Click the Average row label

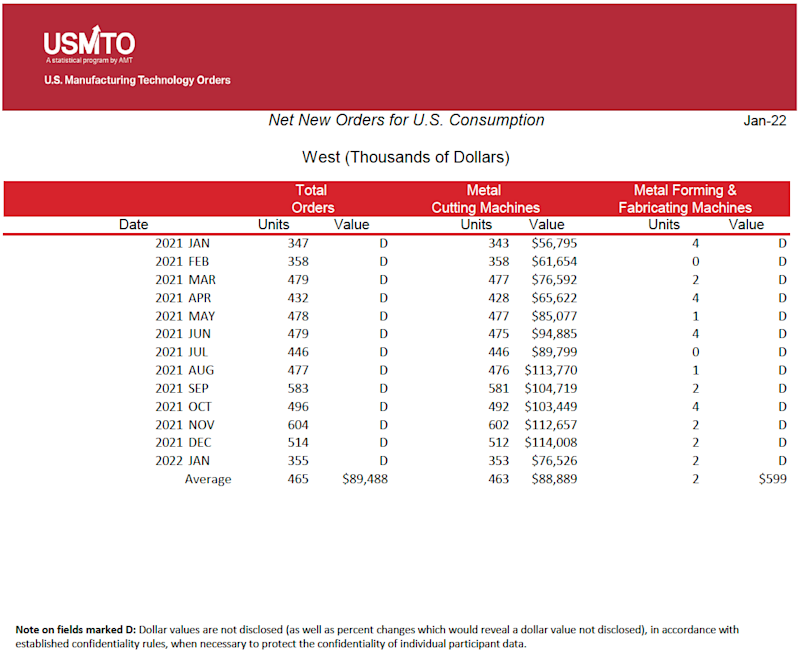pyautogui.click(x=208, y=479)
